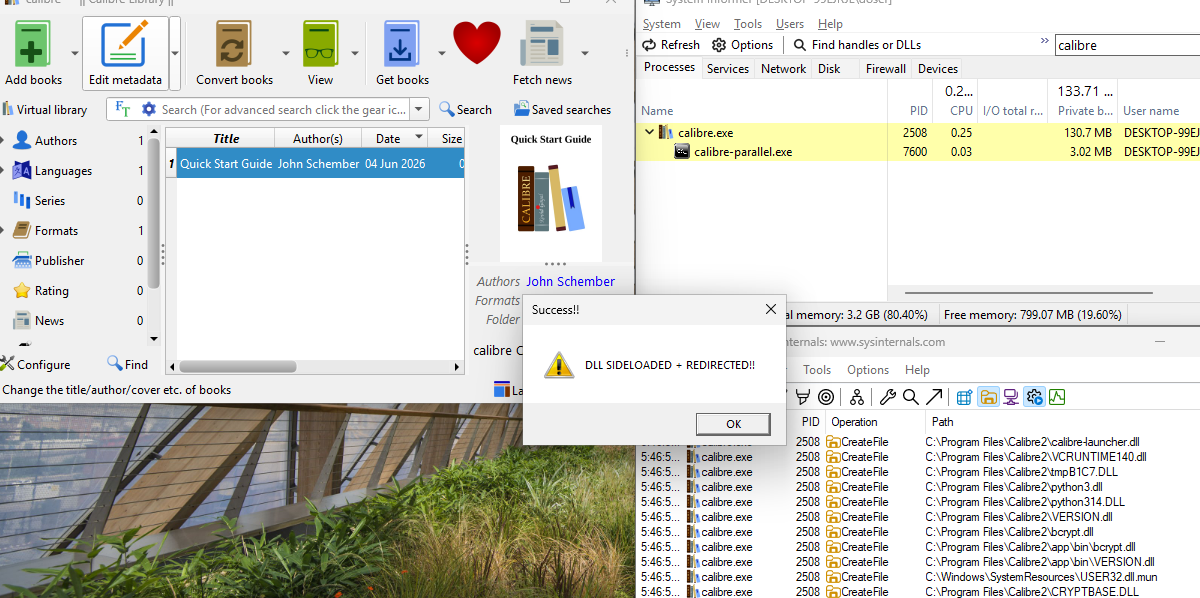Click the Find button in Tag browser
1200x598 pixels.
pos(127,364)
